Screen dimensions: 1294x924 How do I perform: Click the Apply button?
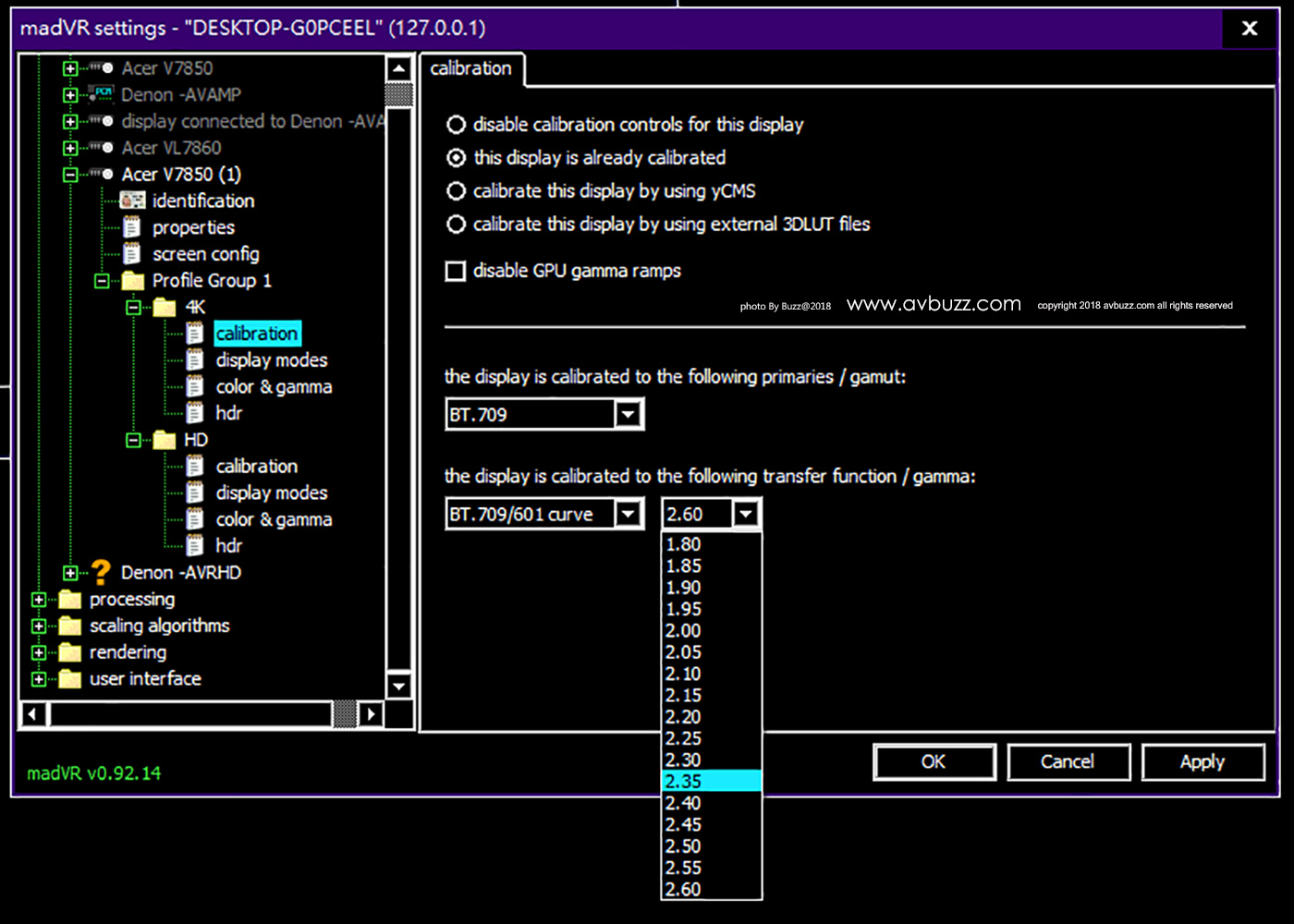click(x=1202, y=762)
